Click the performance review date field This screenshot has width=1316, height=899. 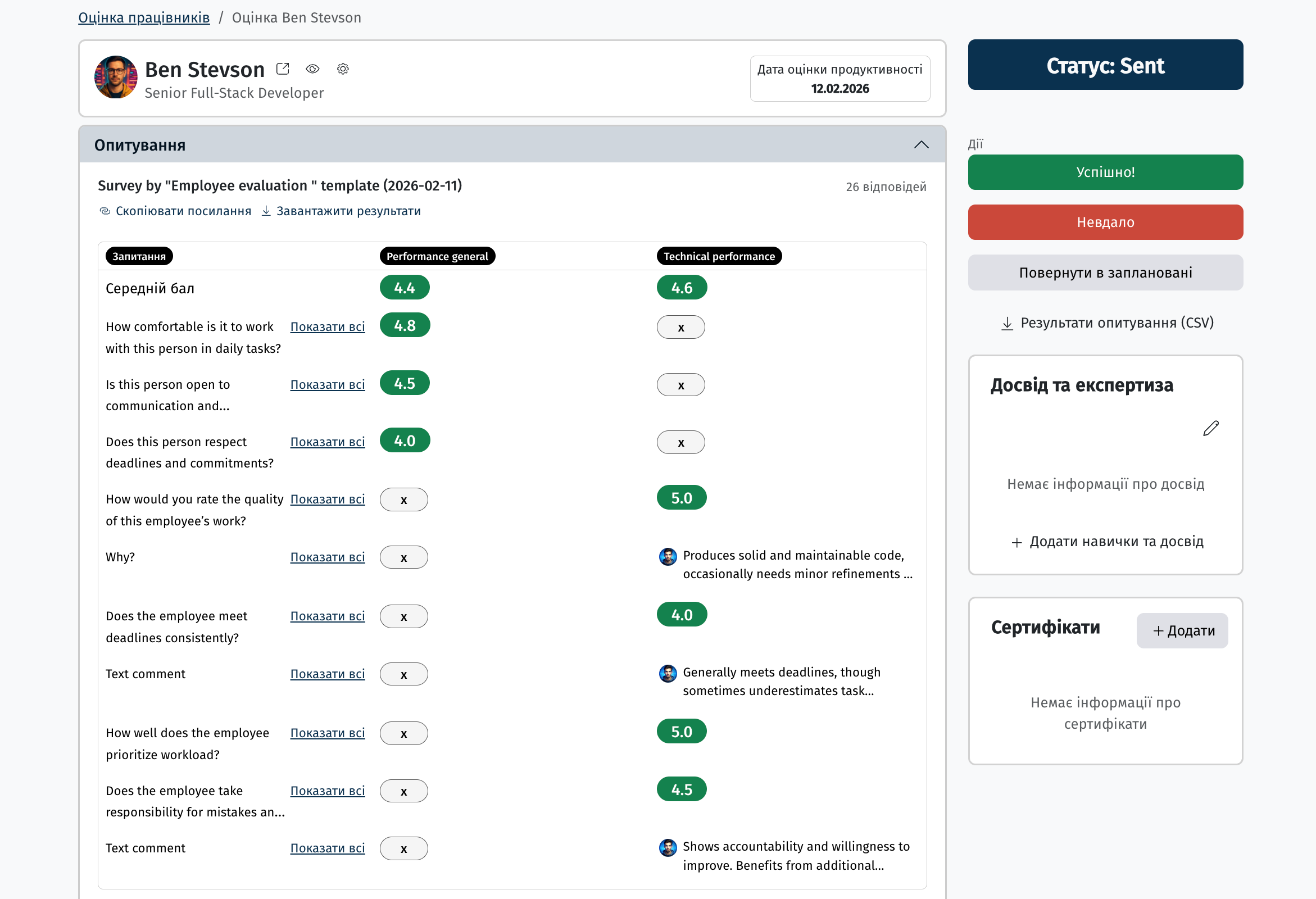pyautogui.click(x=839, y=79)
